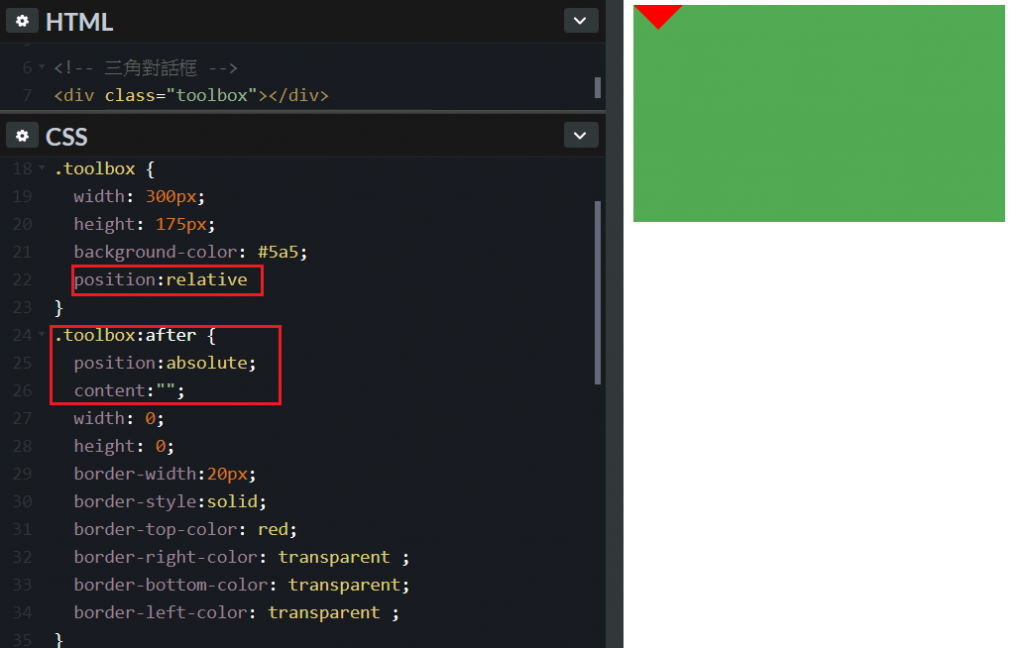Image resolution: width=1024 pixels, height=648 pixels.
Task: Click the 三角對話框 comment line
Action: [x=146, y=67]
